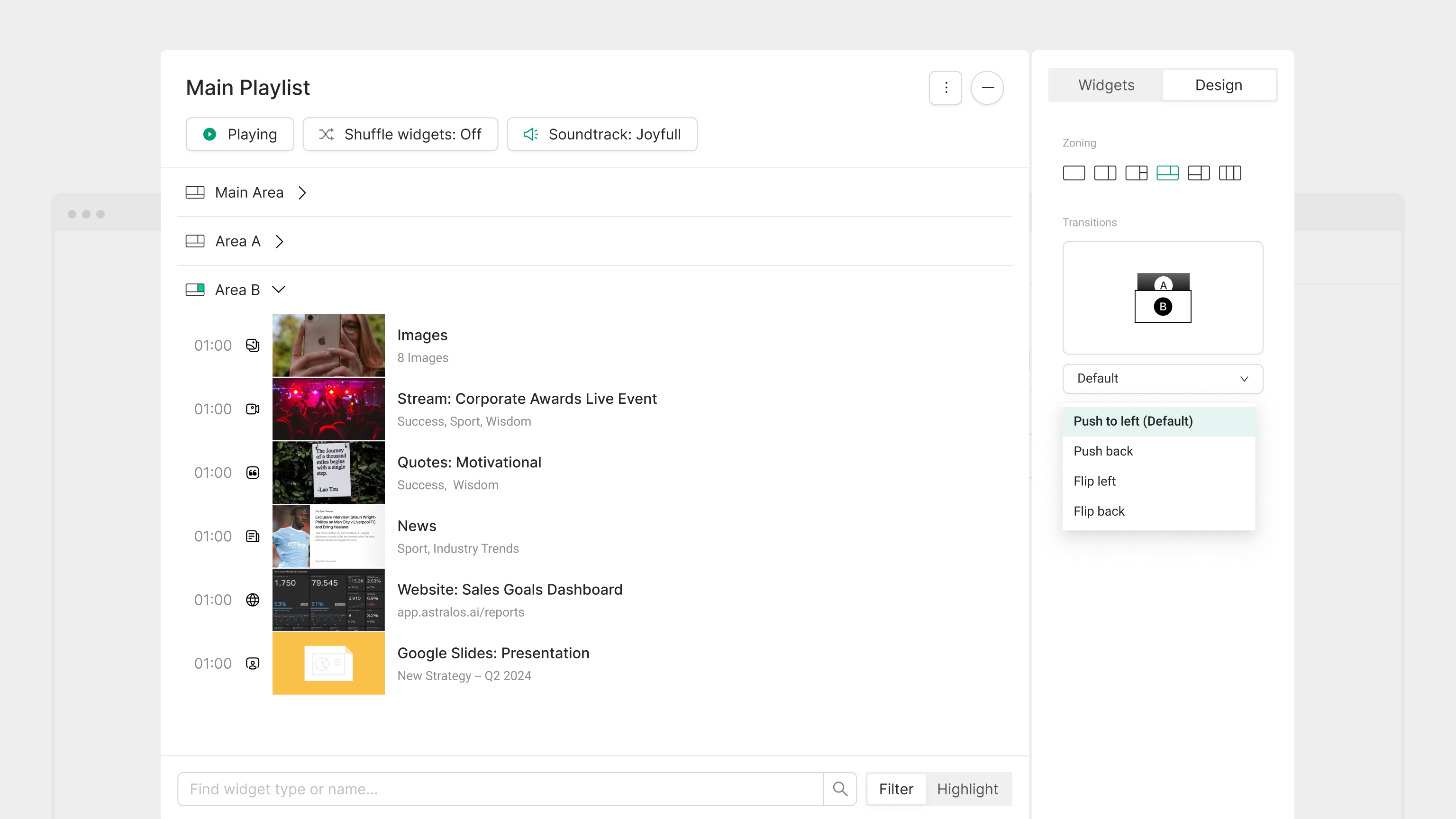Click the minus collapse playlist button
This screenshot has height=819, width=1456.
pyautogui.click(x=987, y=88)
